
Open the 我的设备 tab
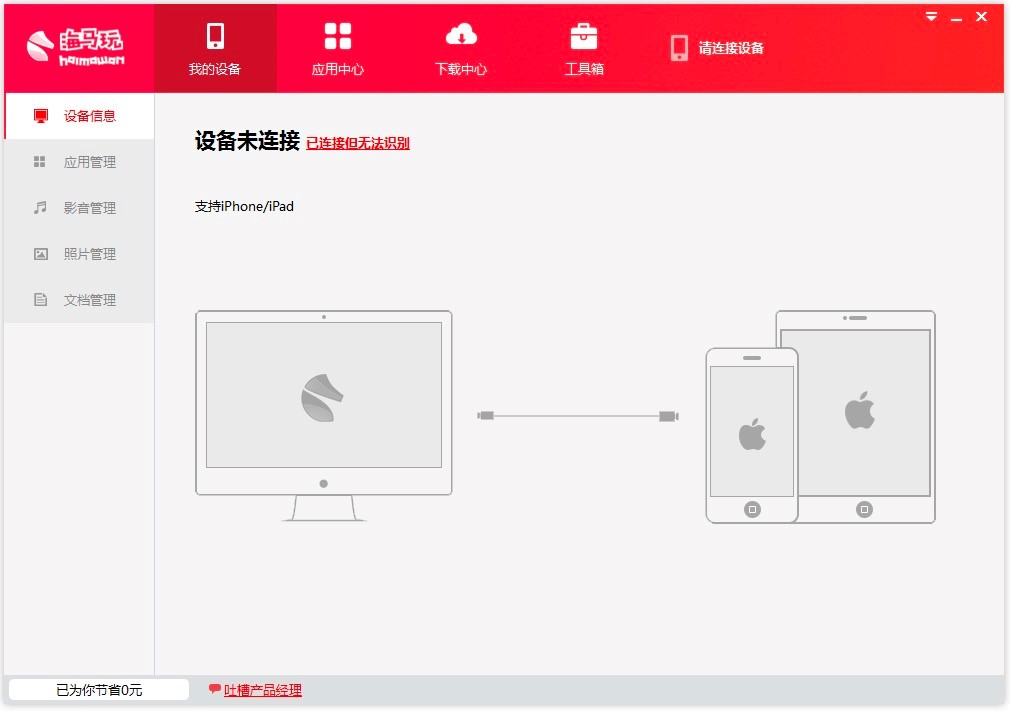click(x=215, y=48)
